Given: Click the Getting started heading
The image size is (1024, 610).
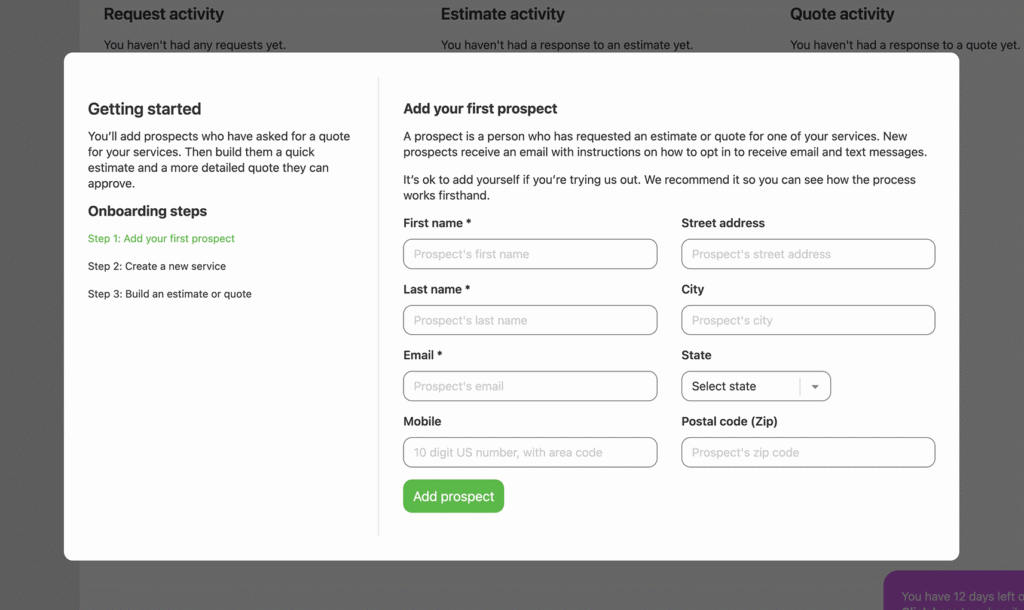Looking at the screenshot, I should pyautogui.click(x=144, y=109).
